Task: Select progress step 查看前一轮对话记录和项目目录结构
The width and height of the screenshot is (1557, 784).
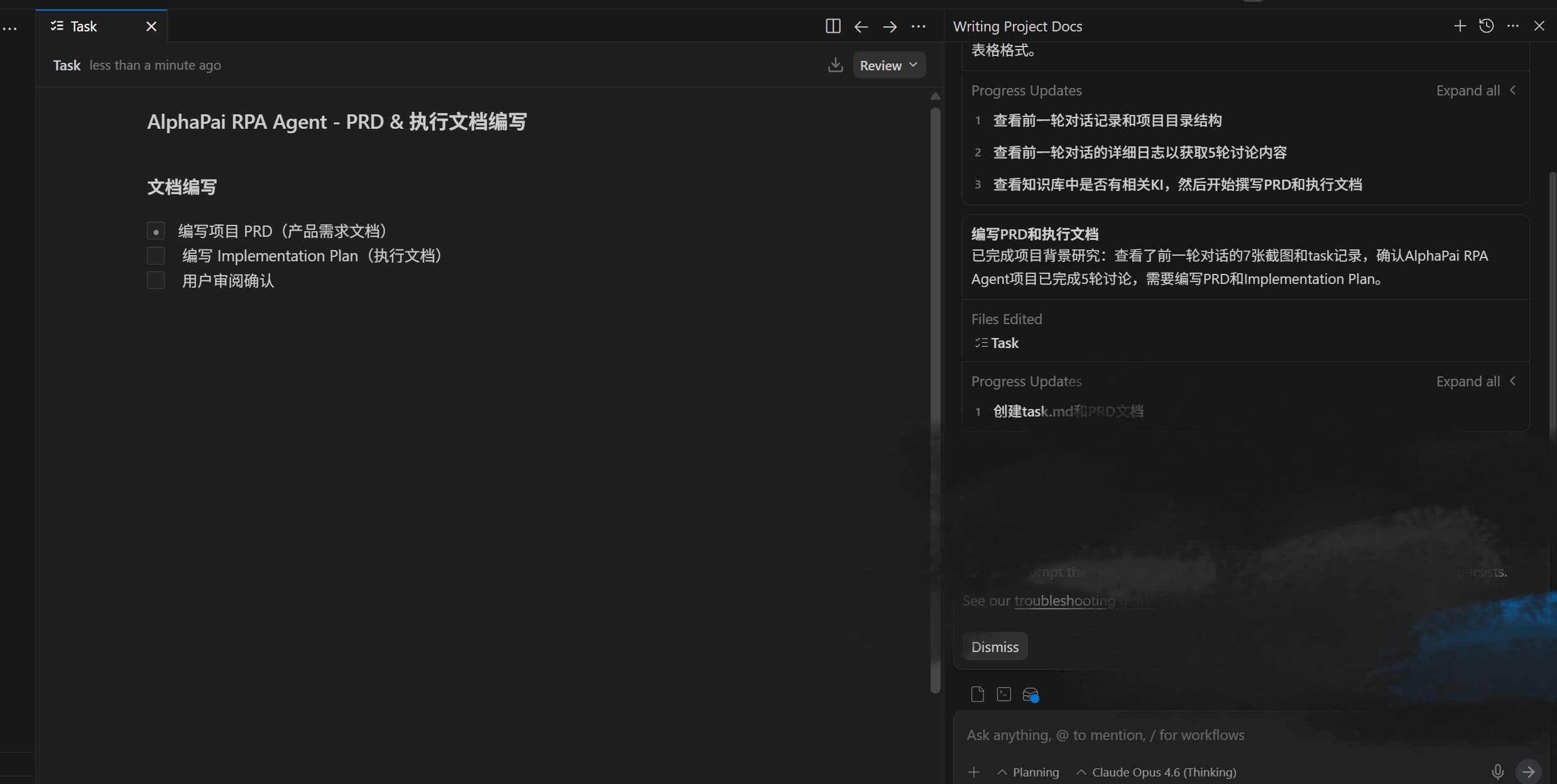Action: (x=1106, y=121)
